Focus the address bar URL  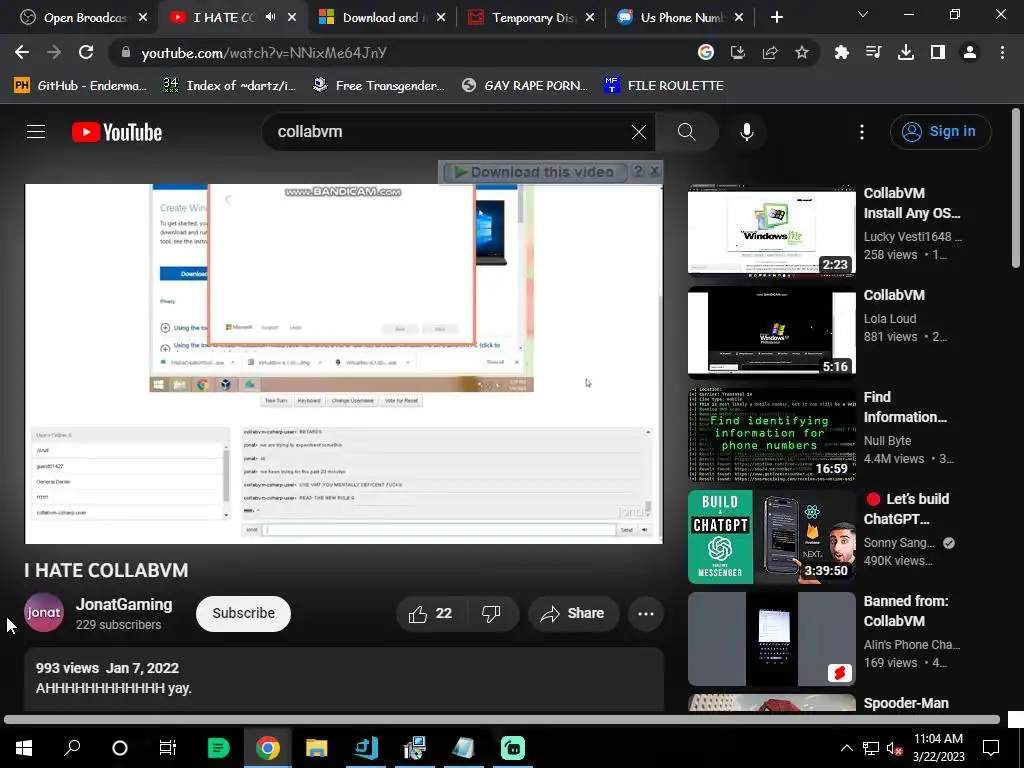click(x=264, y=53)
